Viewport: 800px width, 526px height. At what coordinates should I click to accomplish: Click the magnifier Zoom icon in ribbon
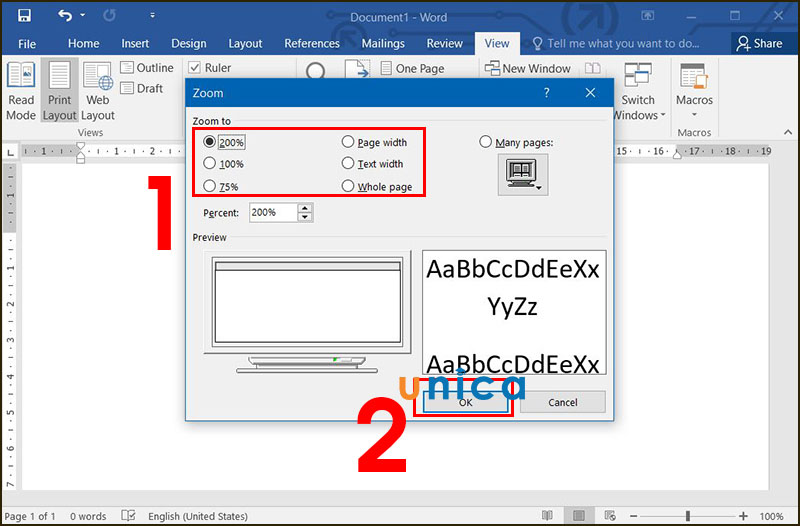(x=315, y=71)
